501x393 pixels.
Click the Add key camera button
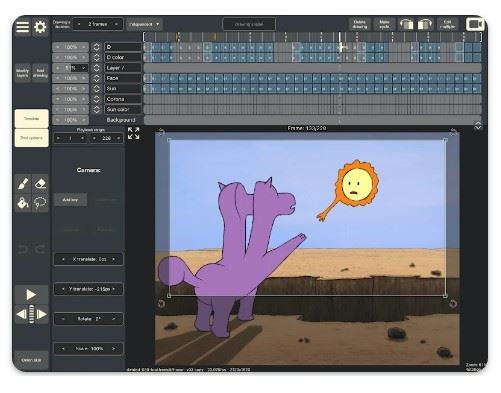coord(70,200)
